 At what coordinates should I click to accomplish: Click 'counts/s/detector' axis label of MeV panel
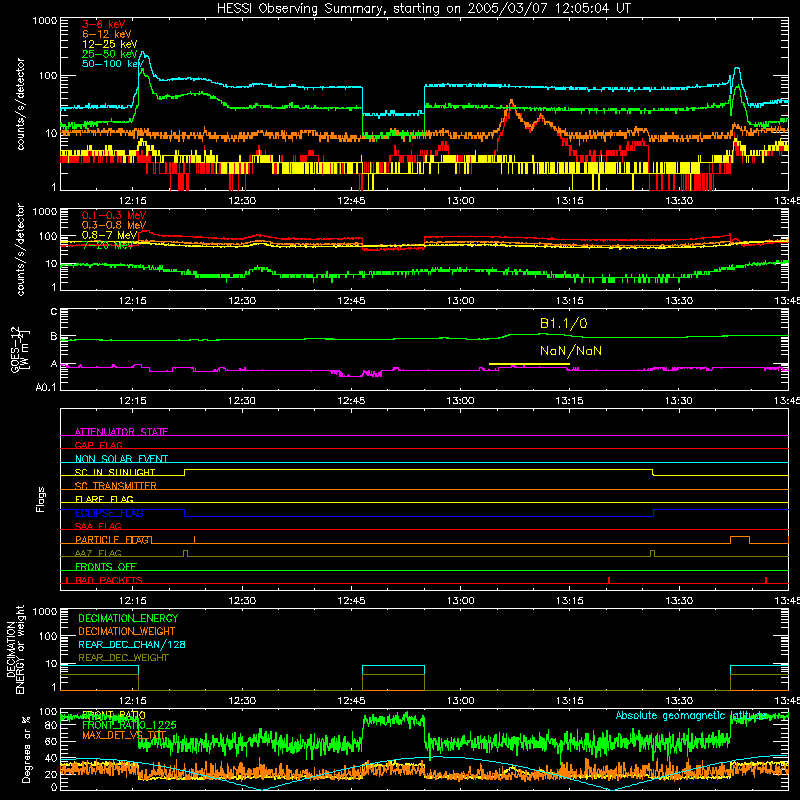[20, 249]
